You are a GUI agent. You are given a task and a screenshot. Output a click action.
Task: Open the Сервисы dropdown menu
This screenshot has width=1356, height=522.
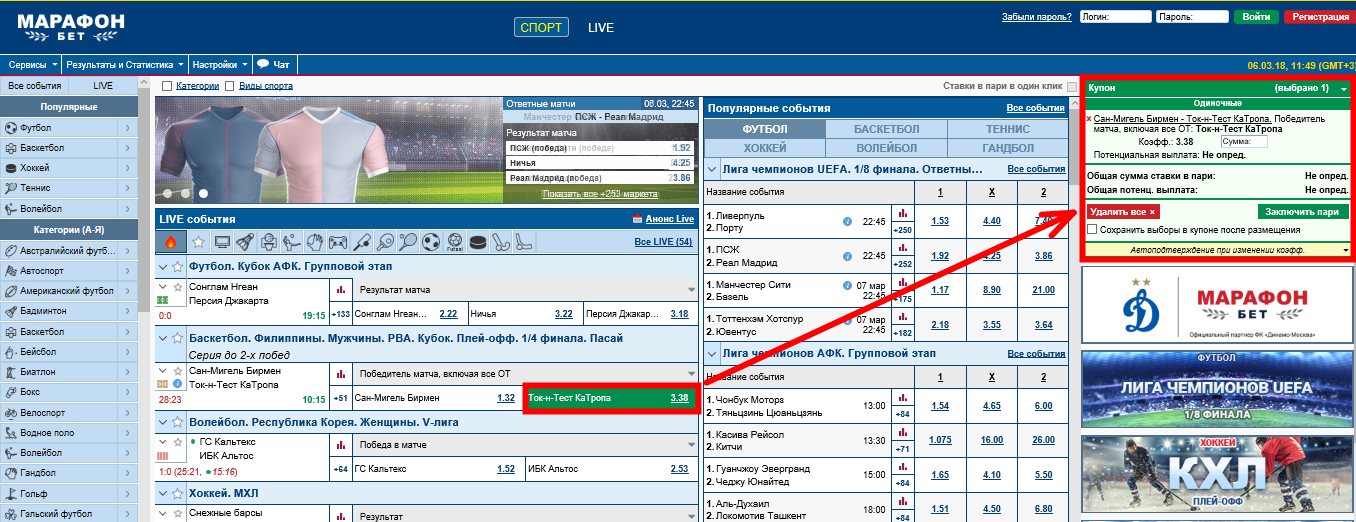(31, 63)
